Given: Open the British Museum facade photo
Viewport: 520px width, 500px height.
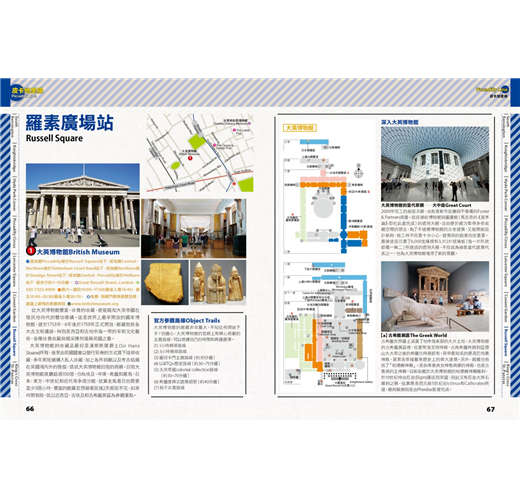Looking at the screenshot, I should coord(83,205).
